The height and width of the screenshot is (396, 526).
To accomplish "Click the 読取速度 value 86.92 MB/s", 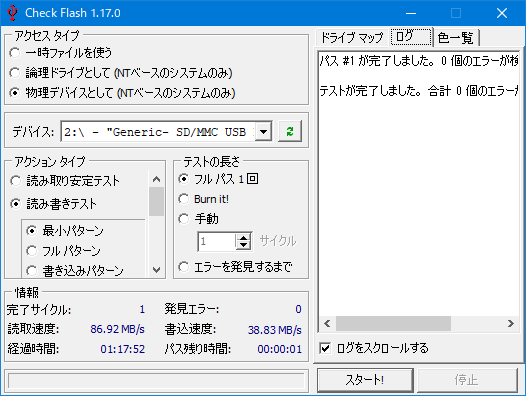I will point(117,329).
